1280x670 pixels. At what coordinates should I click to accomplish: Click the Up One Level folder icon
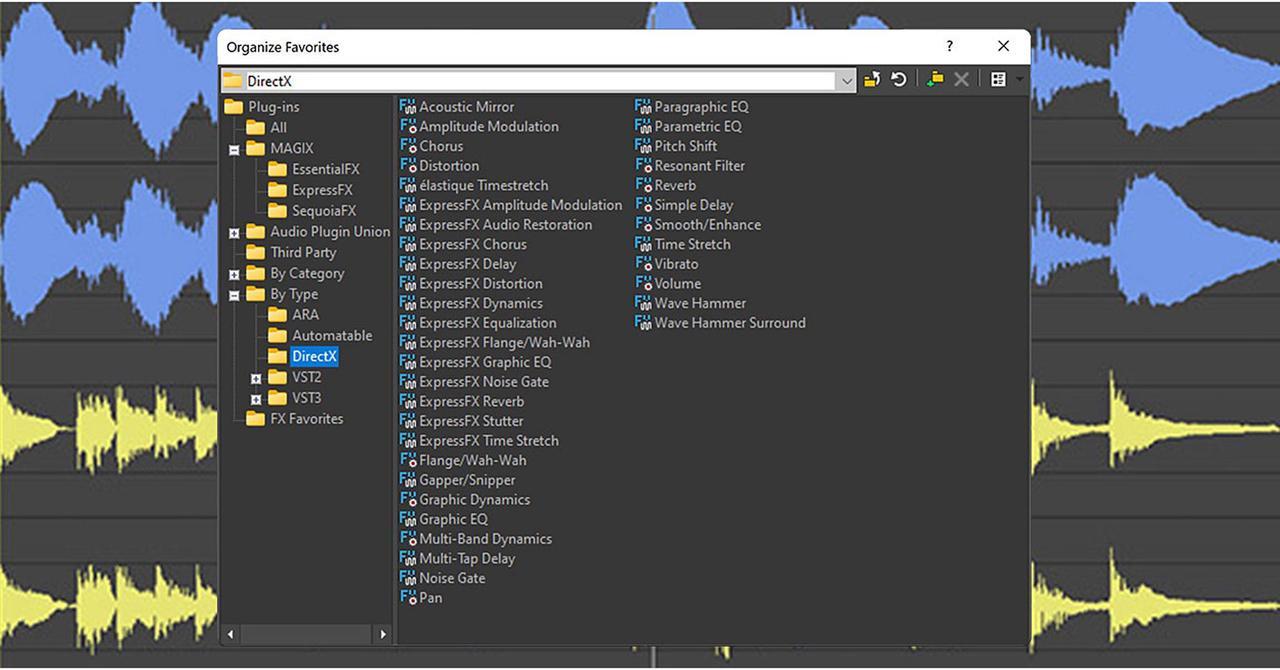[x=872, y=80]
